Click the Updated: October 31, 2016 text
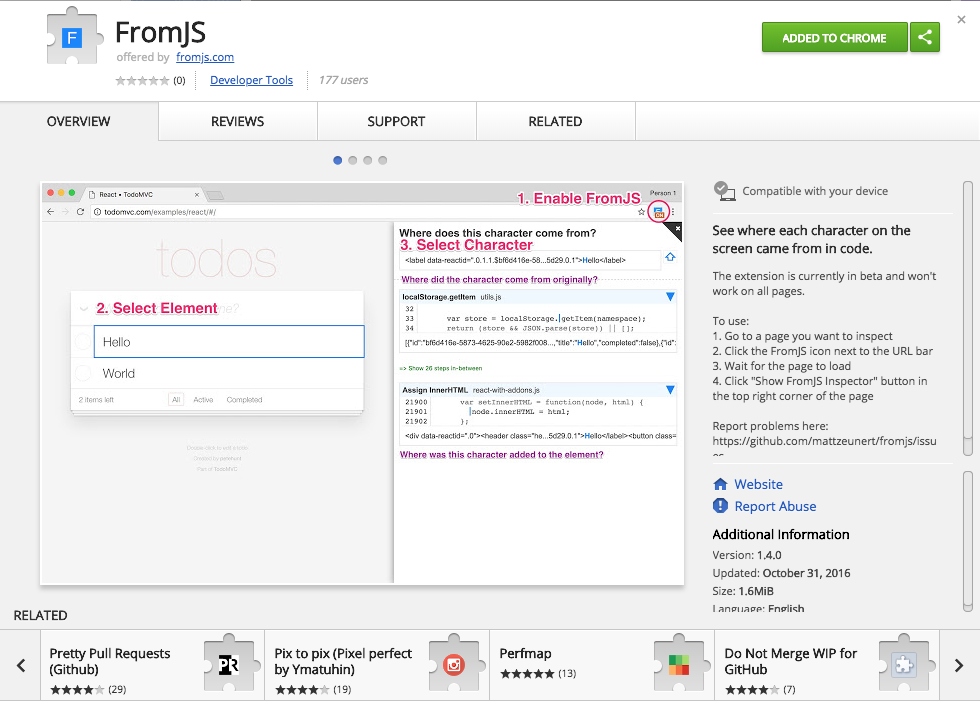 781,573
